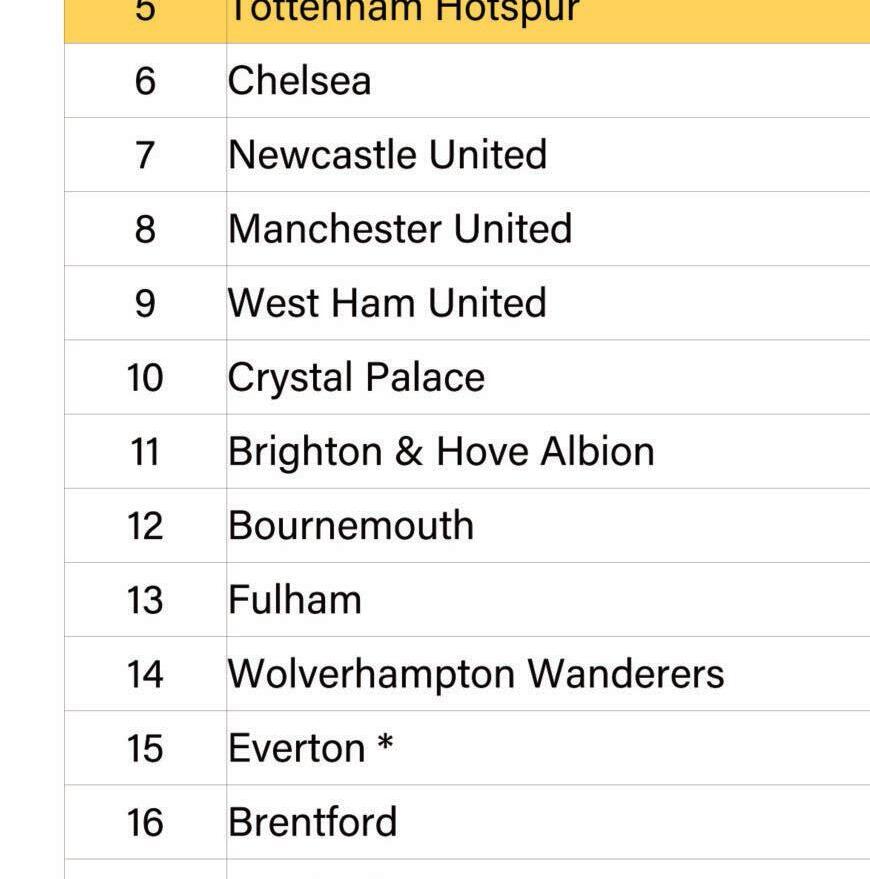The image size is (870, 879).
Task: Select the Everton * cell
Action: [310, 748]
